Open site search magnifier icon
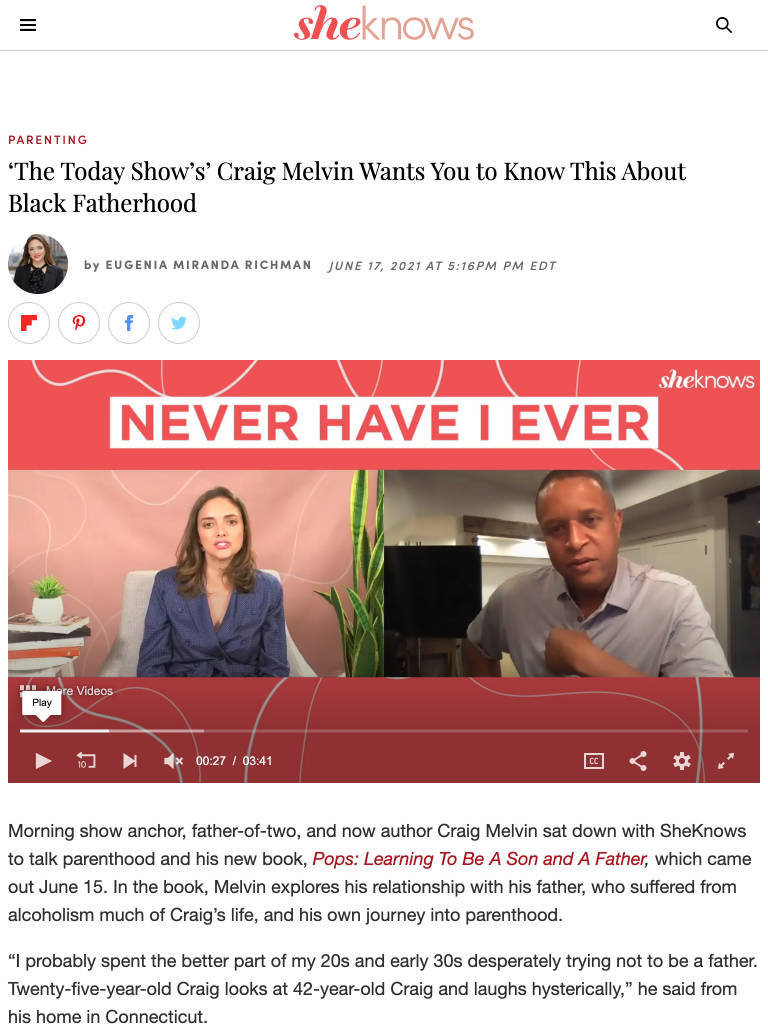The width and height of the screenshot is (768, 1024). 724,25
